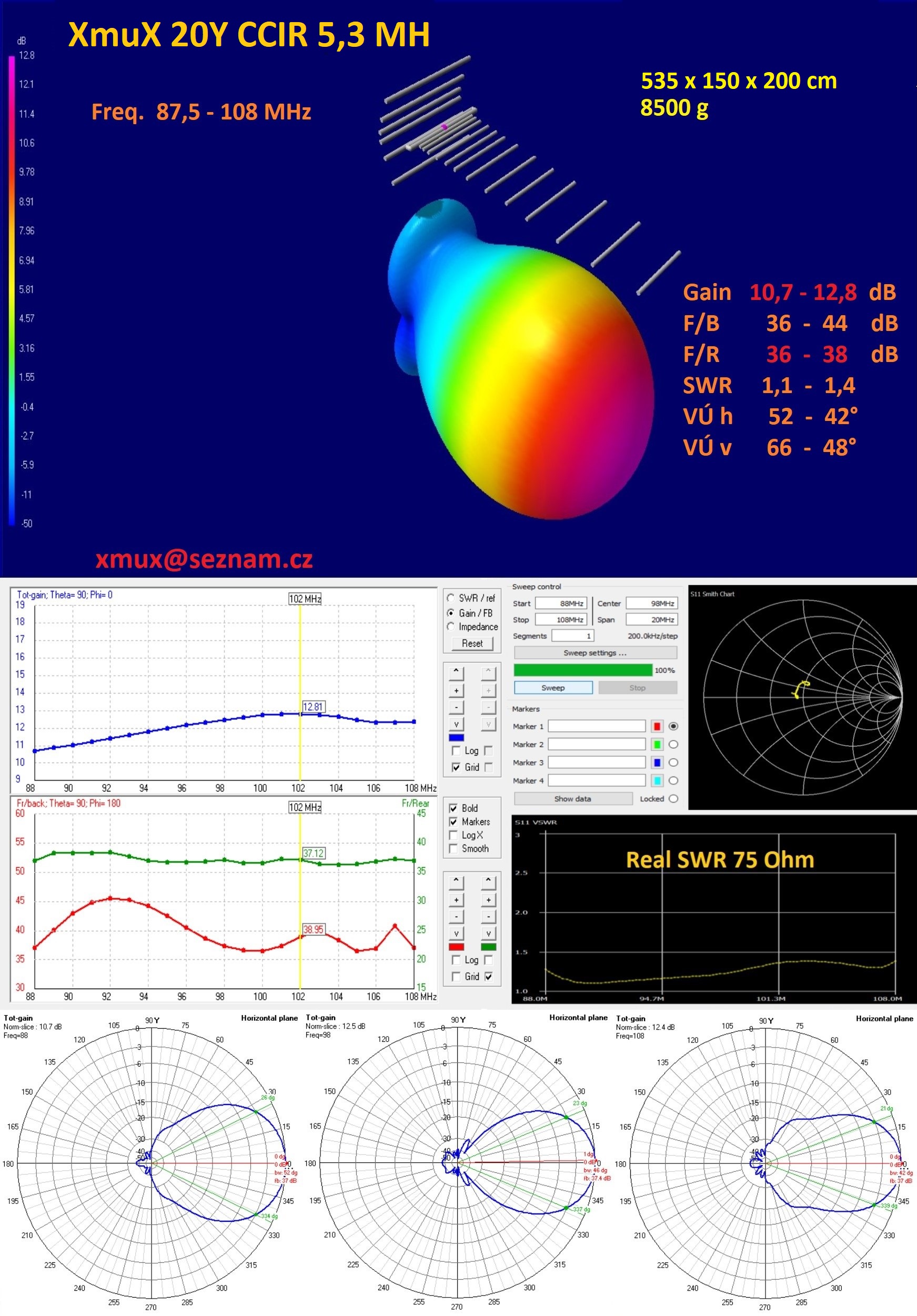Viewport: 917px width, 1316px height.
Task: Select the Marker 2 radio button
Action: click(x=673, y=744)
